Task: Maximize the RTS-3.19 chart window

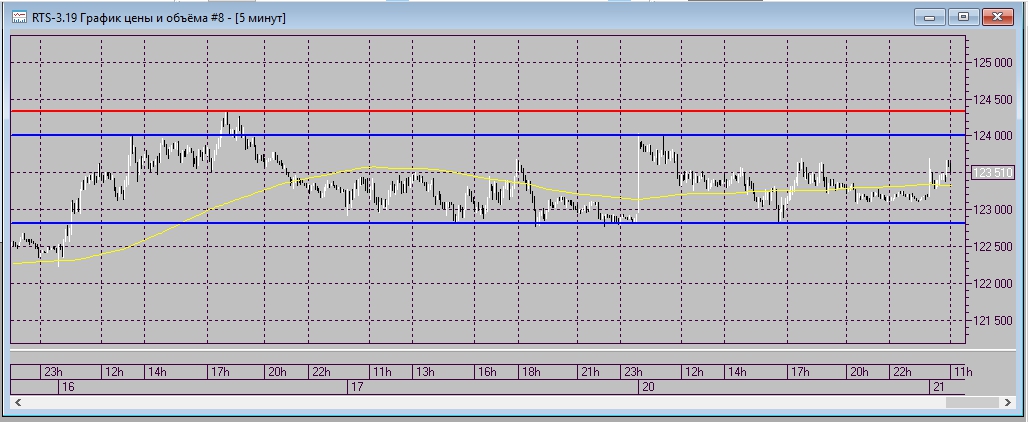Action: click(963, 18)
